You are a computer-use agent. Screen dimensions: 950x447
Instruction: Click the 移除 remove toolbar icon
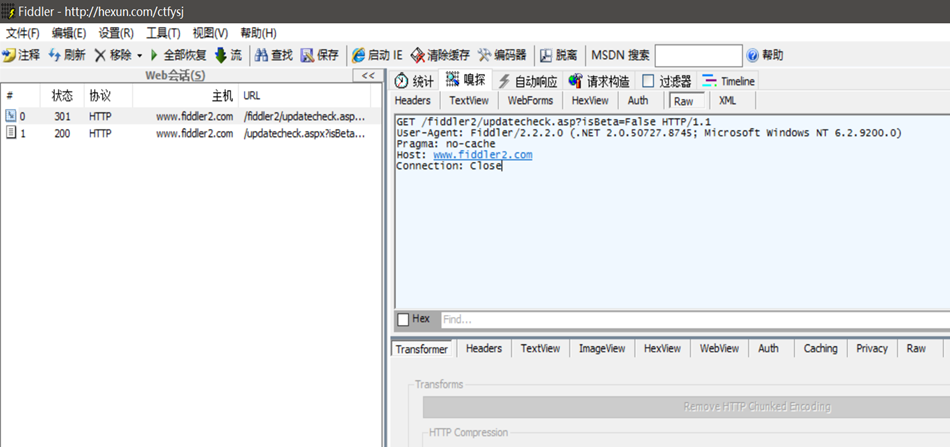pyautogui.click(x=100, y=56)
